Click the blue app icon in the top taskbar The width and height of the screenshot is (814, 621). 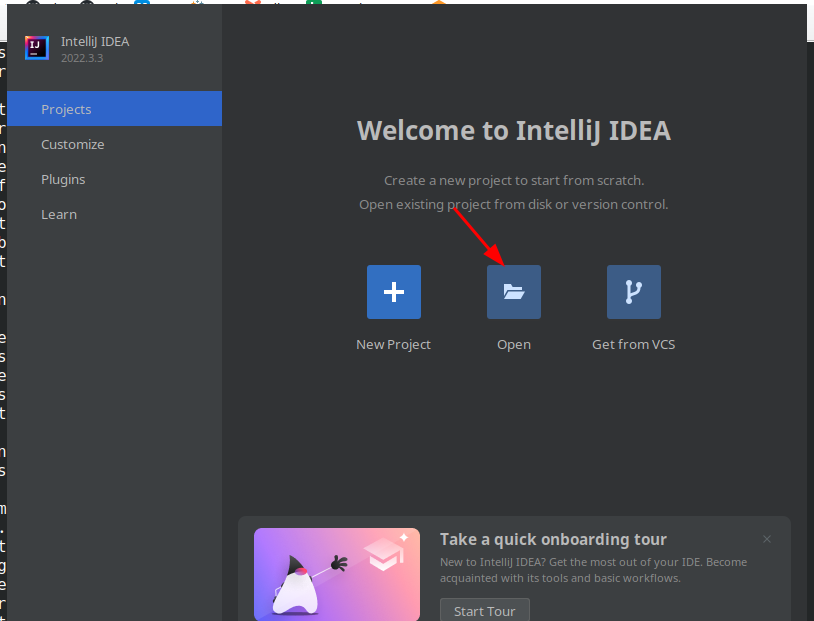[140, 5]
